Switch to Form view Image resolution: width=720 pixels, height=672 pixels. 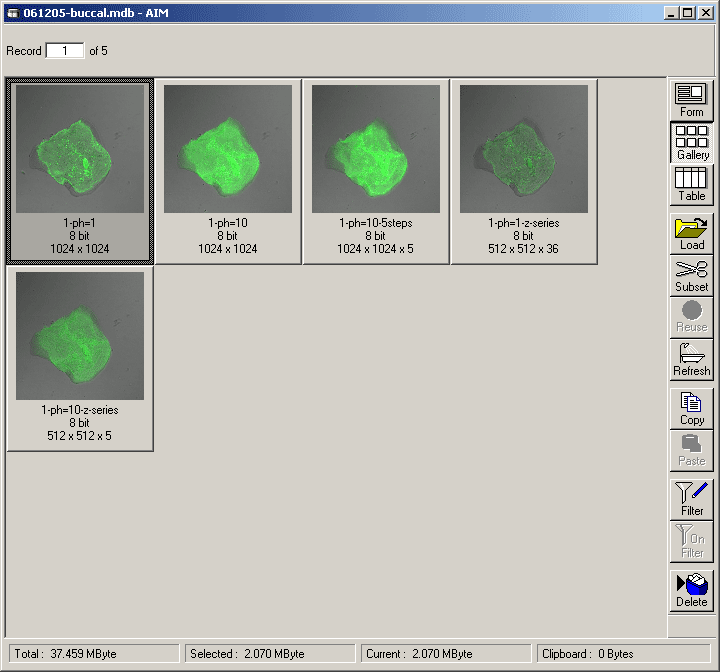click(691, 100)
